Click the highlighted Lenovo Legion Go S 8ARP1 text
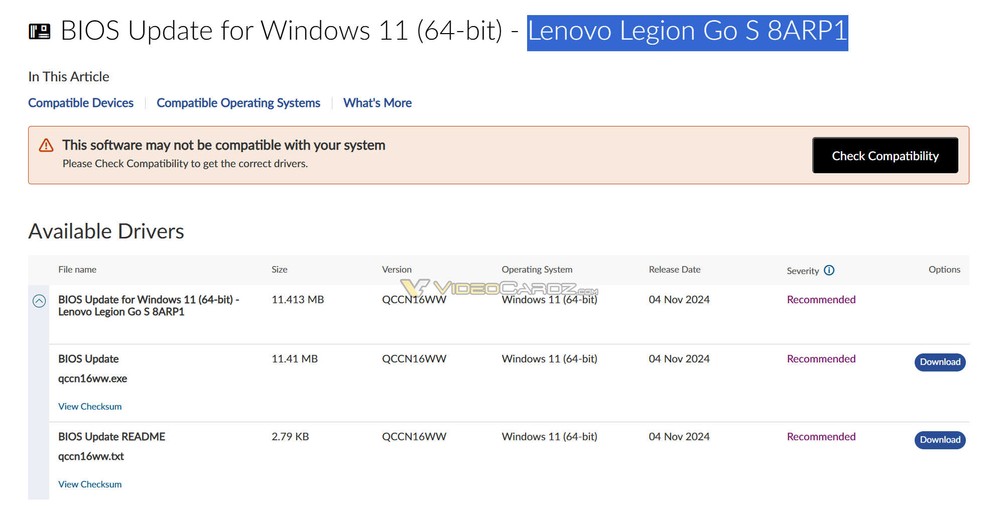Viewport: 1000px width, 507px height. (x=687, y=31)
